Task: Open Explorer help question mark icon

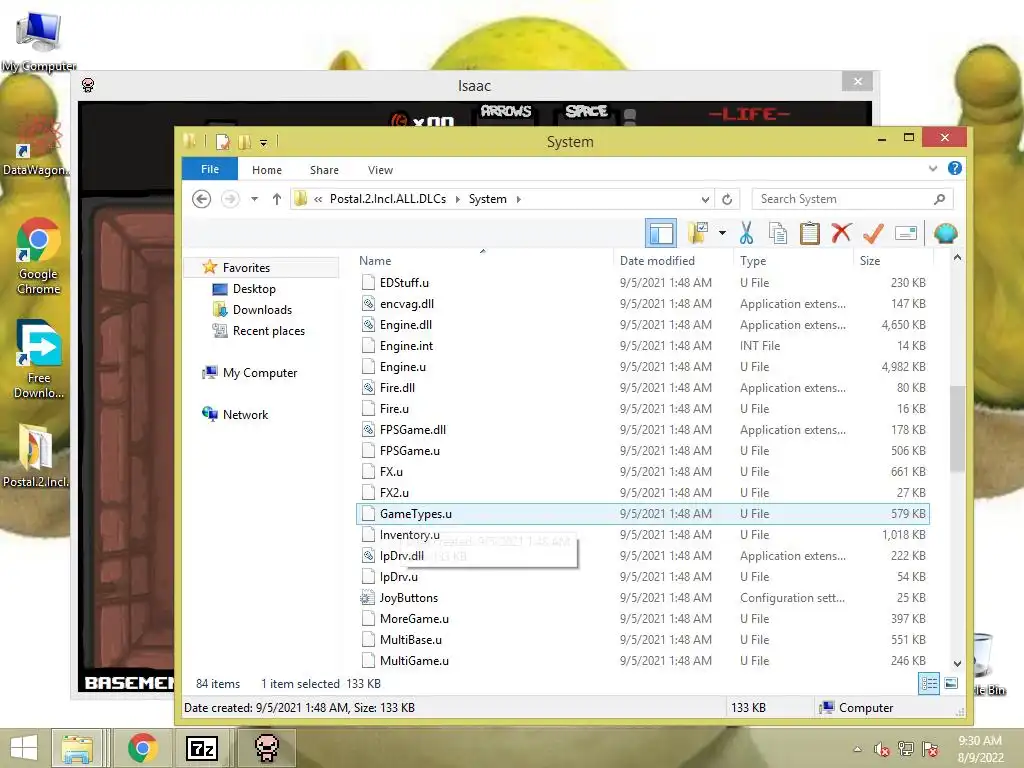Action: pos(954,168)
